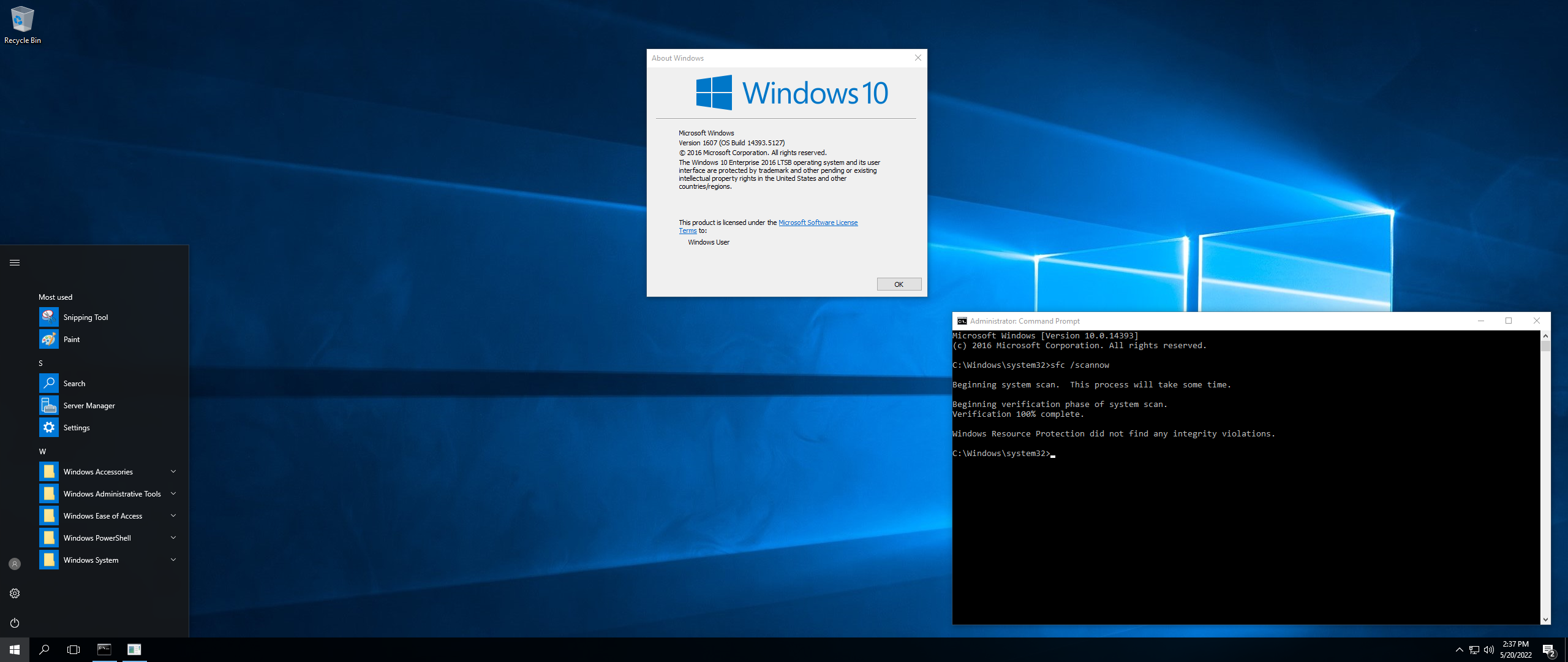Expand Windows Ease of Access chevron
The image size is (1568, 662).
coord(173,516)
